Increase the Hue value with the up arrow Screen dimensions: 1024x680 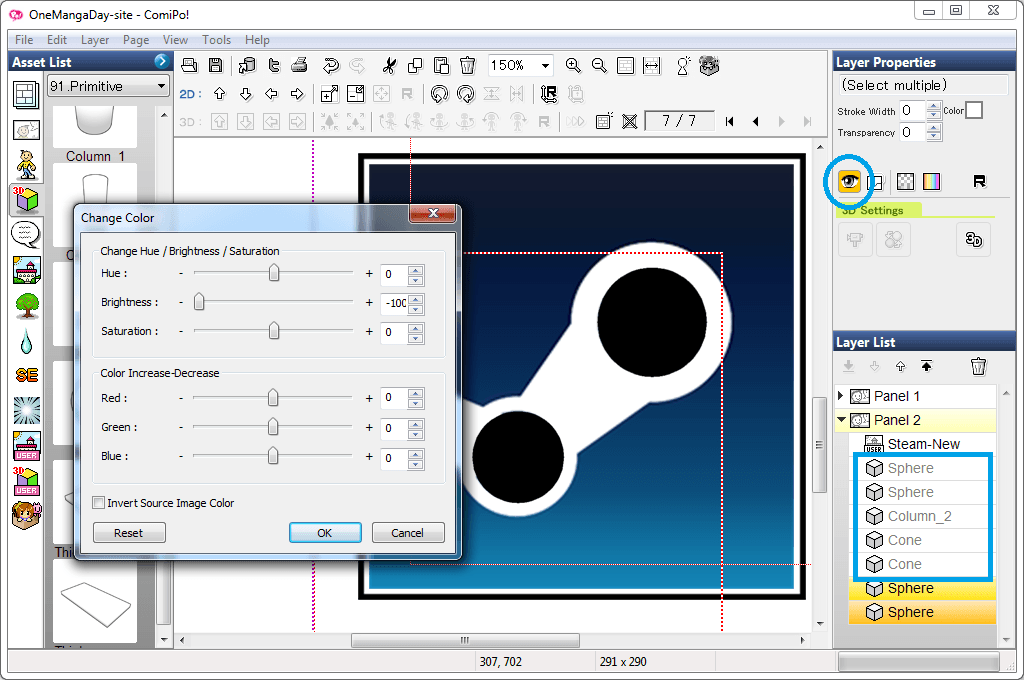pos(415,269)
